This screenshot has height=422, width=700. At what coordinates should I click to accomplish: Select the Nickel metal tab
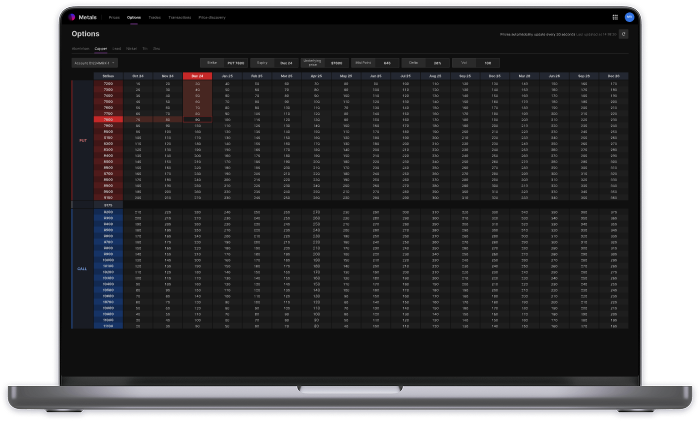131,47
